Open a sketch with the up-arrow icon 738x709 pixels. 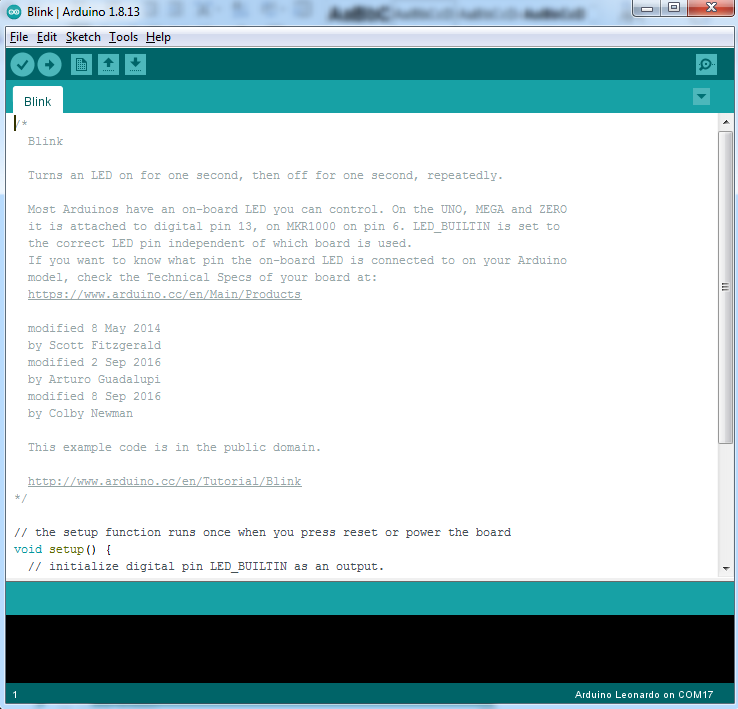point(108,64)
